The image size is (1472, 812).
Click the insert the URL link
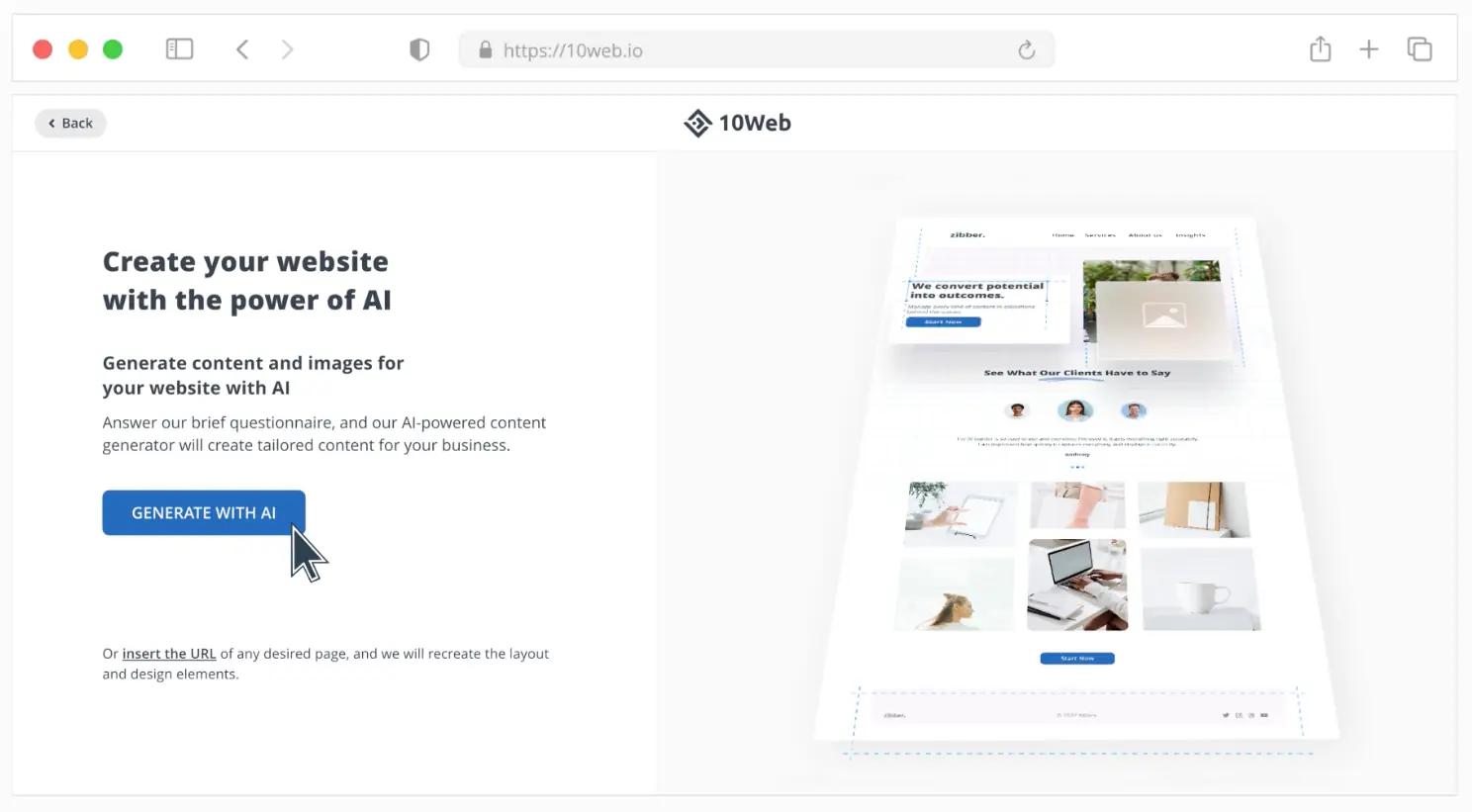[x=169, y=653]
